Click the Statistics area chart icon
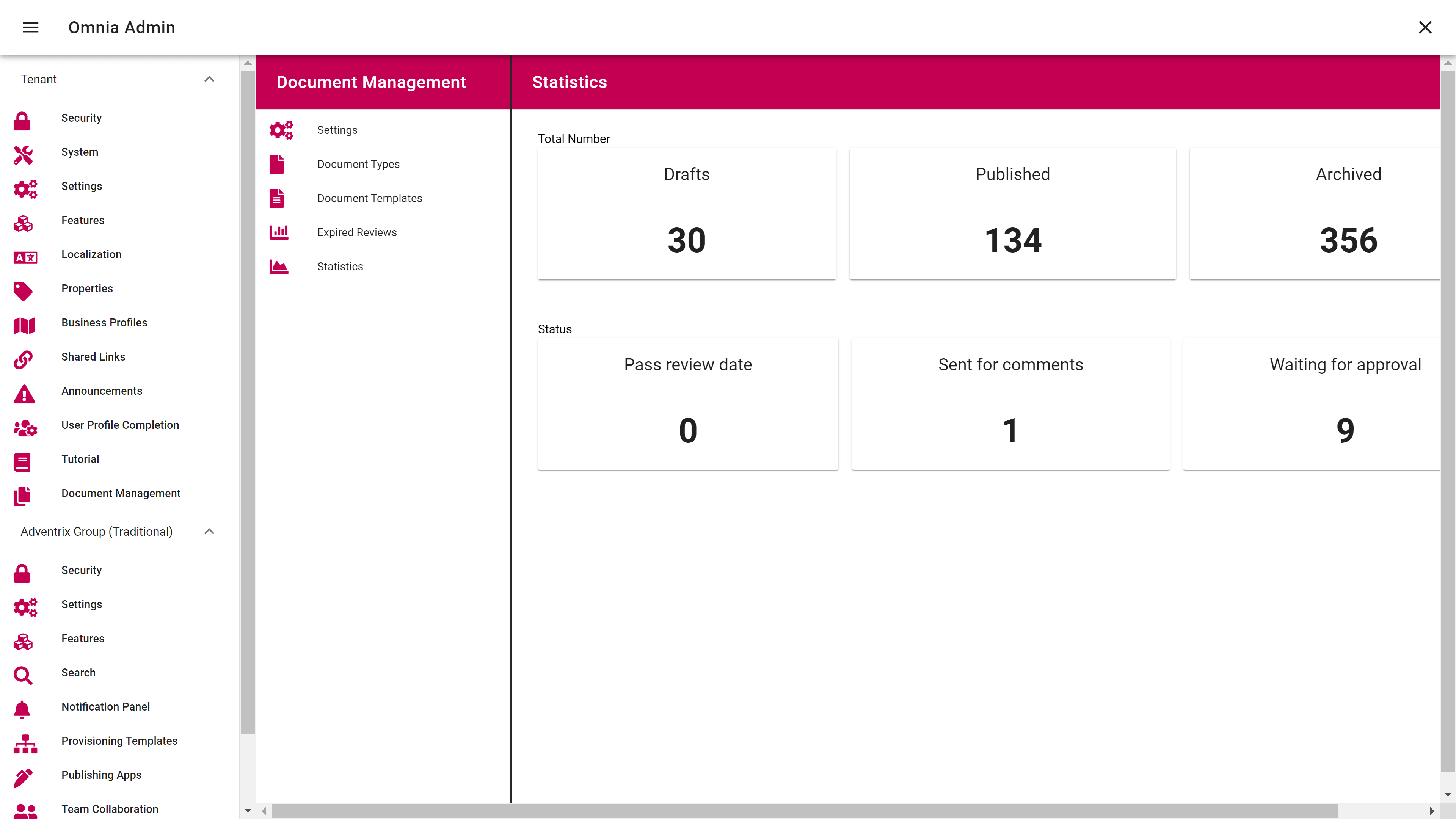This screenshot has height=819, width=1456. [279, 266]
